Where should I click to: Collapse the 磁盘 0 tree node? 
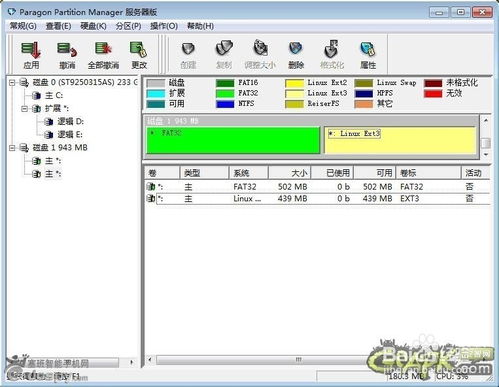pyautogui.click(x=12, y=82)
